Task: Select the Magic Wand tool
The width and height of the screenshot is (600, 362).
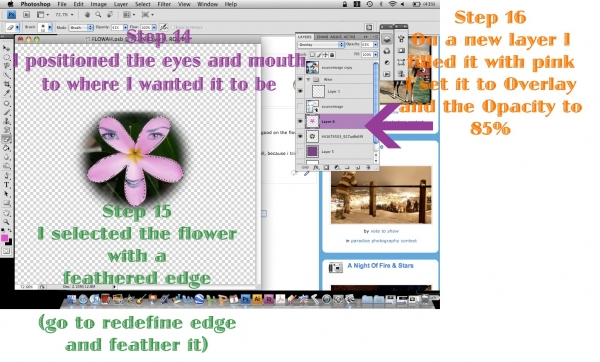Action: tap(6, 75)
